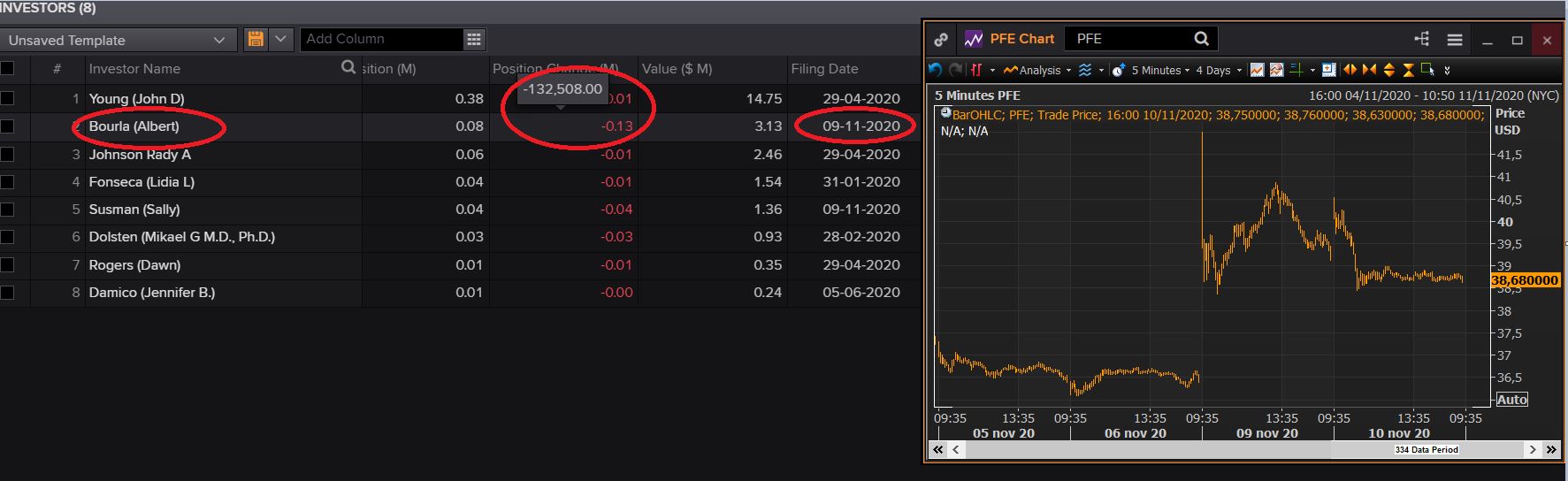Click investor name Bourla (Albert)
The height and width of the screenshot is (481, 1568).
[134, 126]
